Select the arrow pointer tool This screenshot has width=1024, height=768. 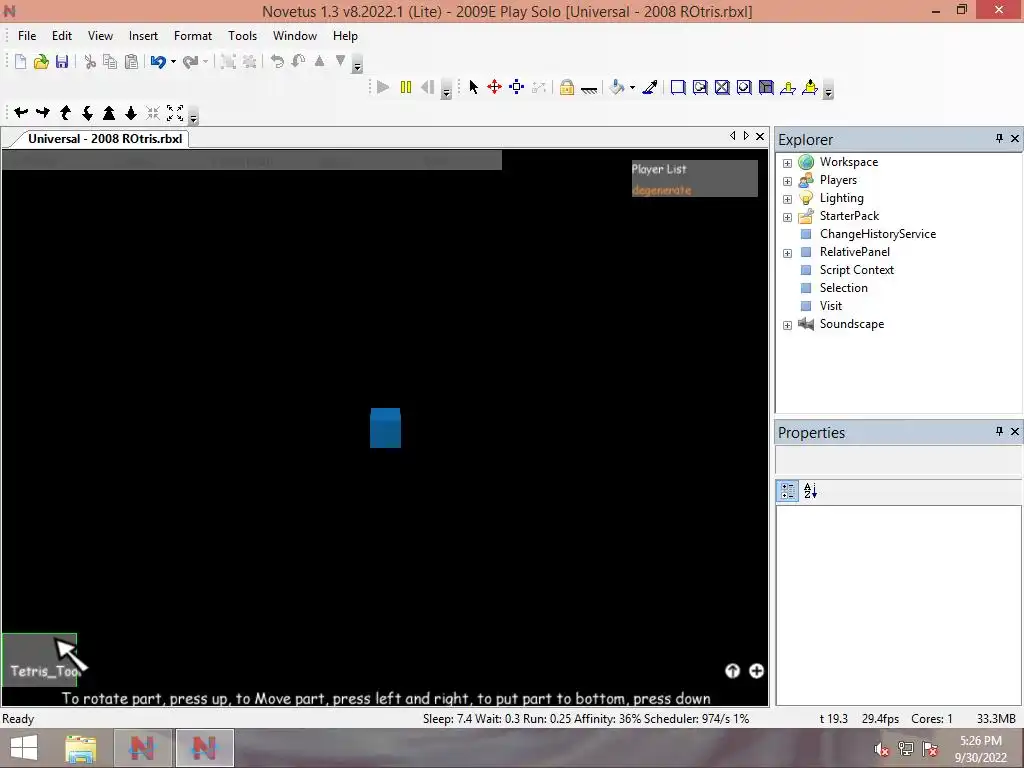coord(473,87)
